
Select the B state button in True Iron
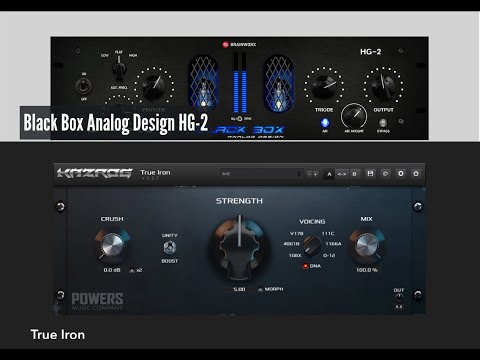click(x=354, y=174)
